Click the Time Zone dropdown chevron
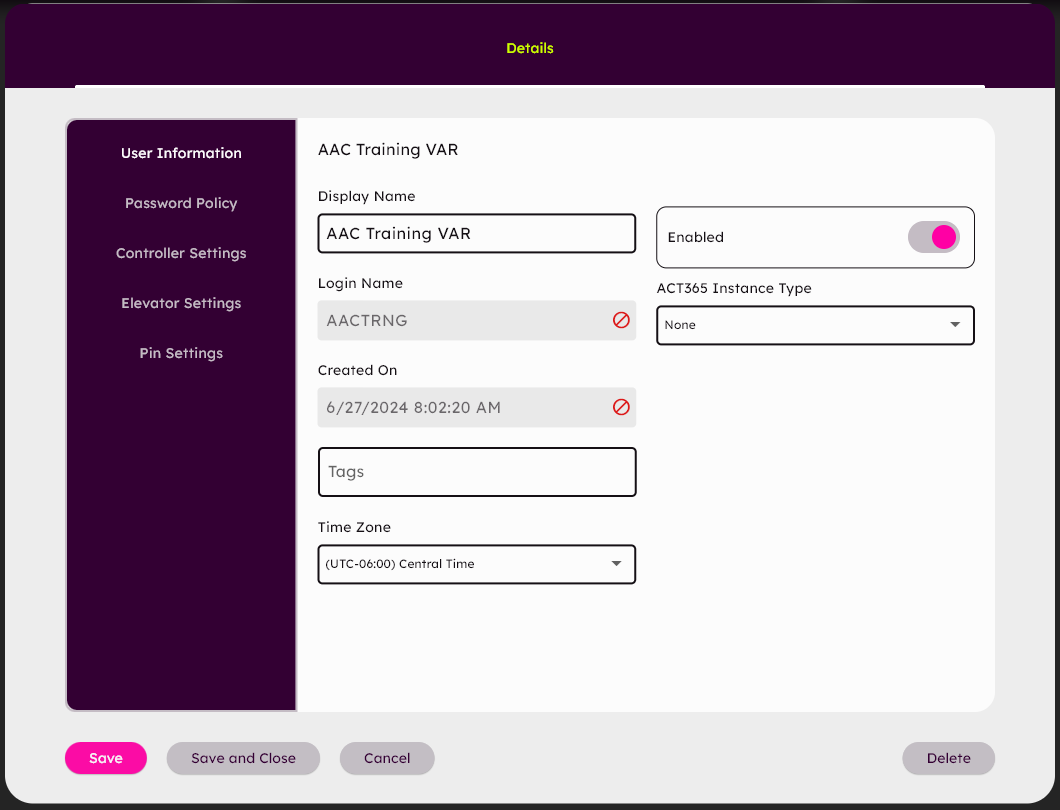Viewport: 1060px width, 810px height. pyautogui.click(x=617, y=564)
